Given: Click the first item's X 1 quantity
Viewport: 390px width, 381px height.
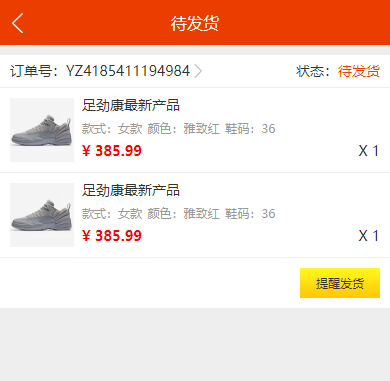Looking at the screenshot, I should 369,151.
